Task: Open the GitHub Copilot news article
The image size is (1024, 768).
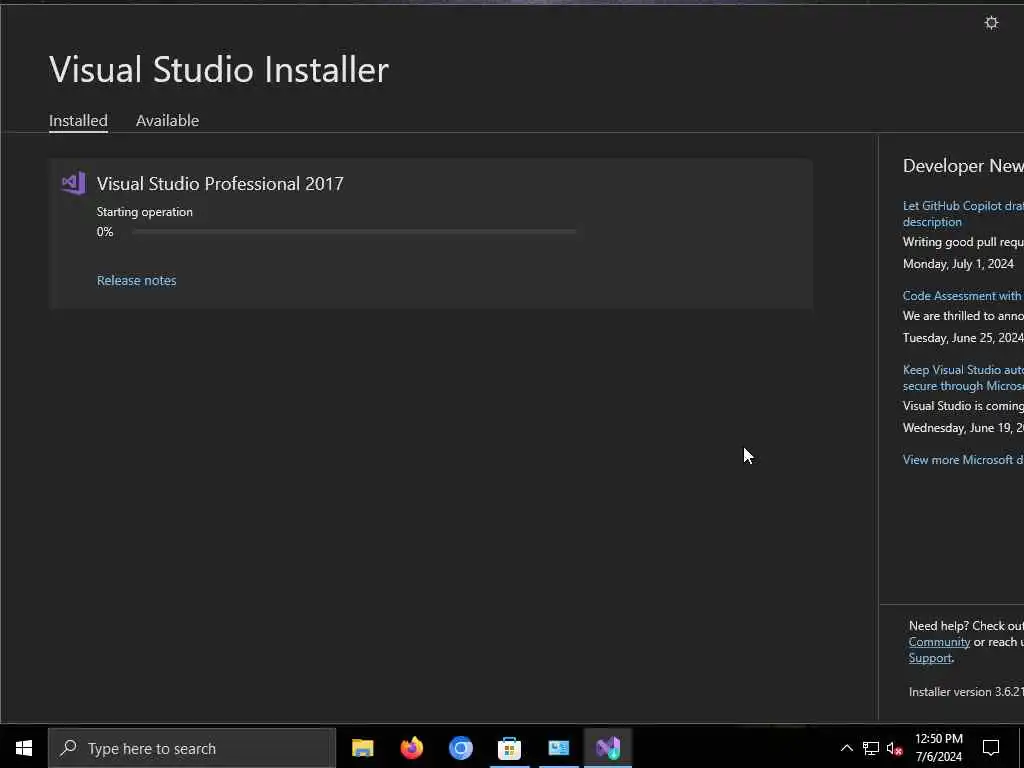Action: (x=963, y=214)
